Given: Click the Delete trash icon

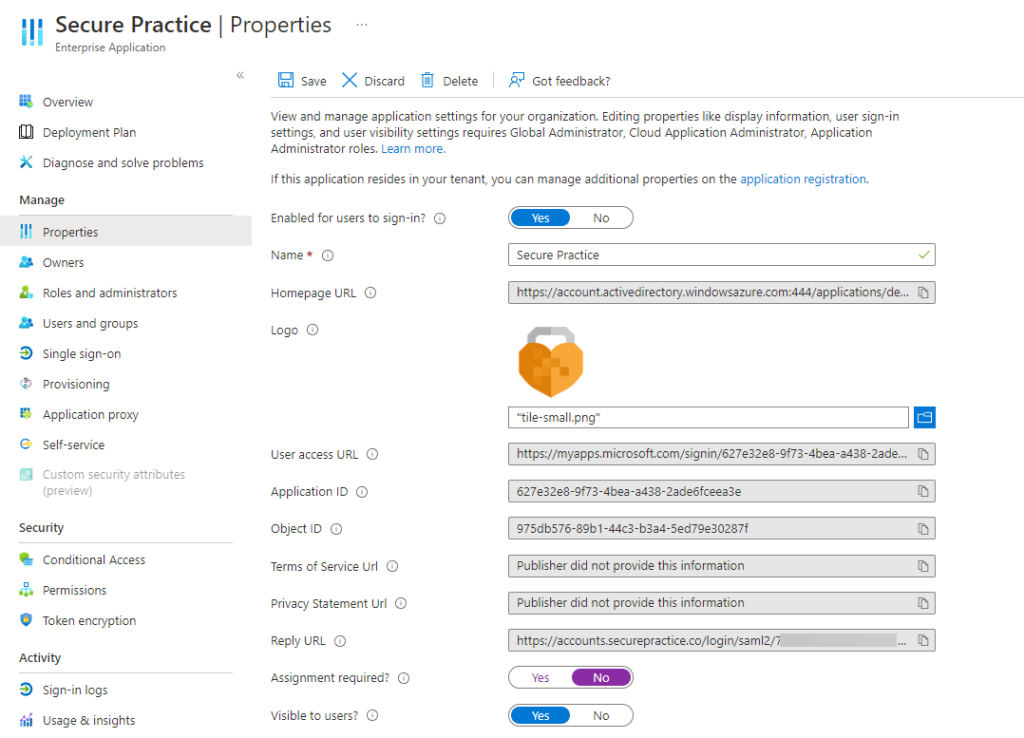Looking at the screenshot, I should pos(428,81).
